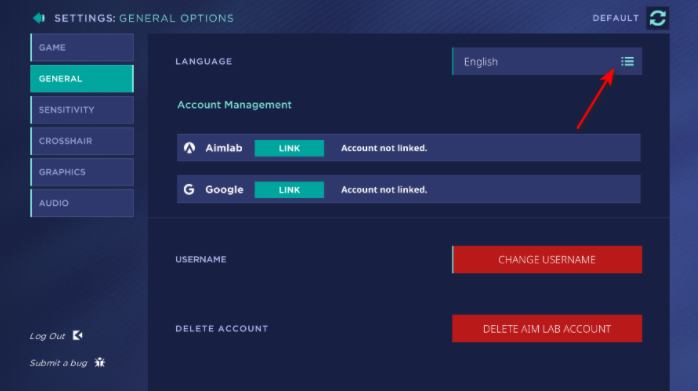Link the Aimlab account
This screenshot has height=391, width=698.
click(289, 148)
